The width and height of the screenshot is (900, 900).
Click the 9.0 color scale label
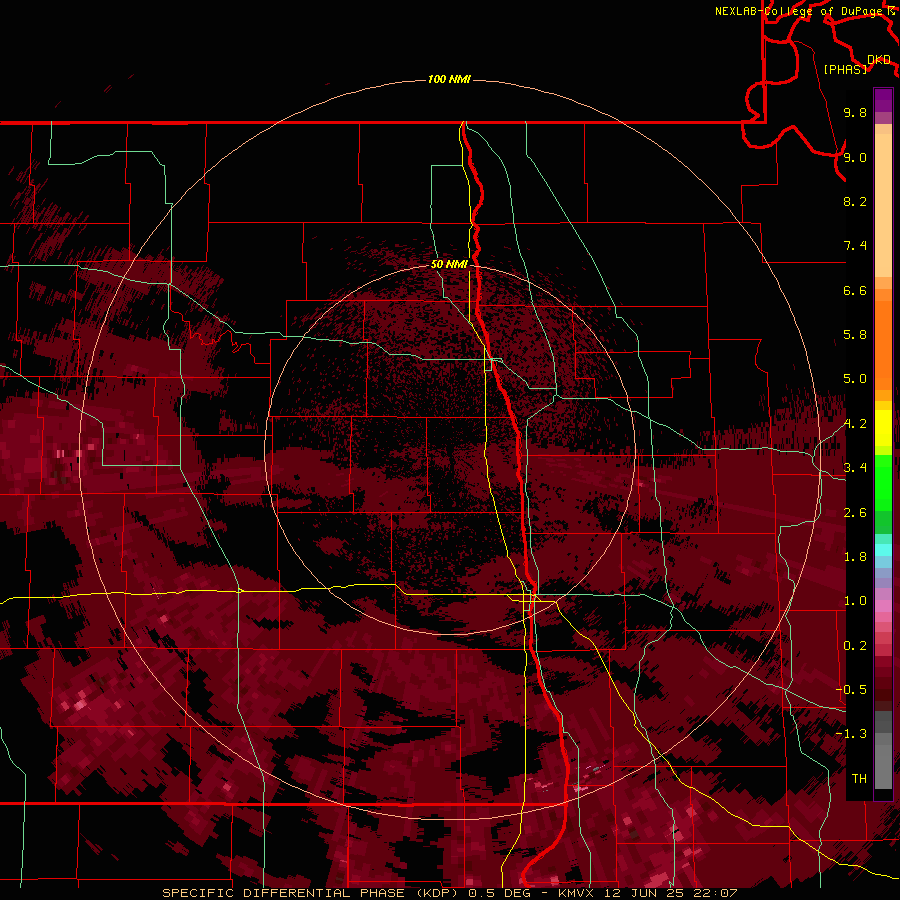855,157
